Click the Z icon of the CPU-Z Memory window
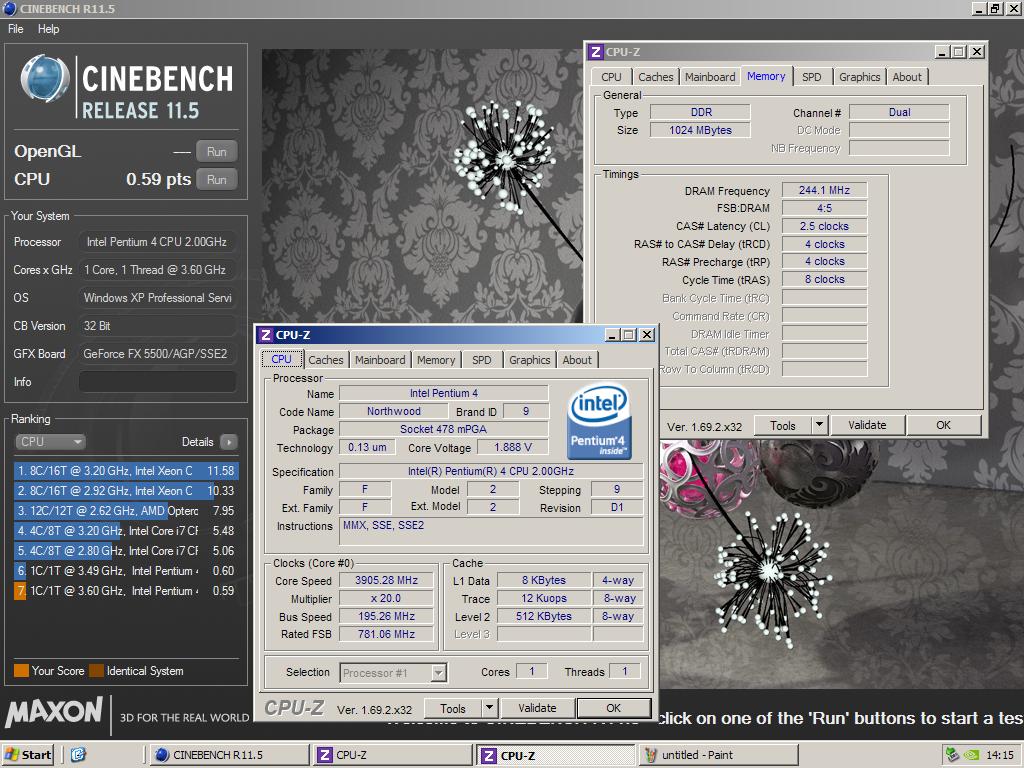The image size is (1024, 768). [x=595, y=52]
